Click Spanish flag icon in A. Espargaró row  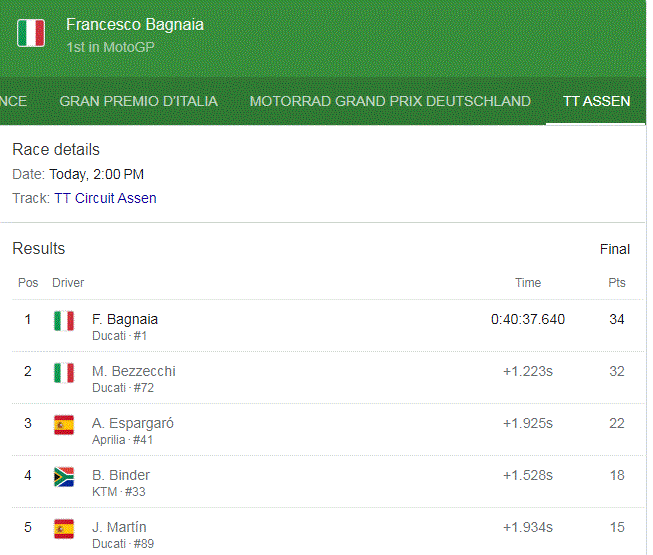pyautogui.click(x=64, y=425)
